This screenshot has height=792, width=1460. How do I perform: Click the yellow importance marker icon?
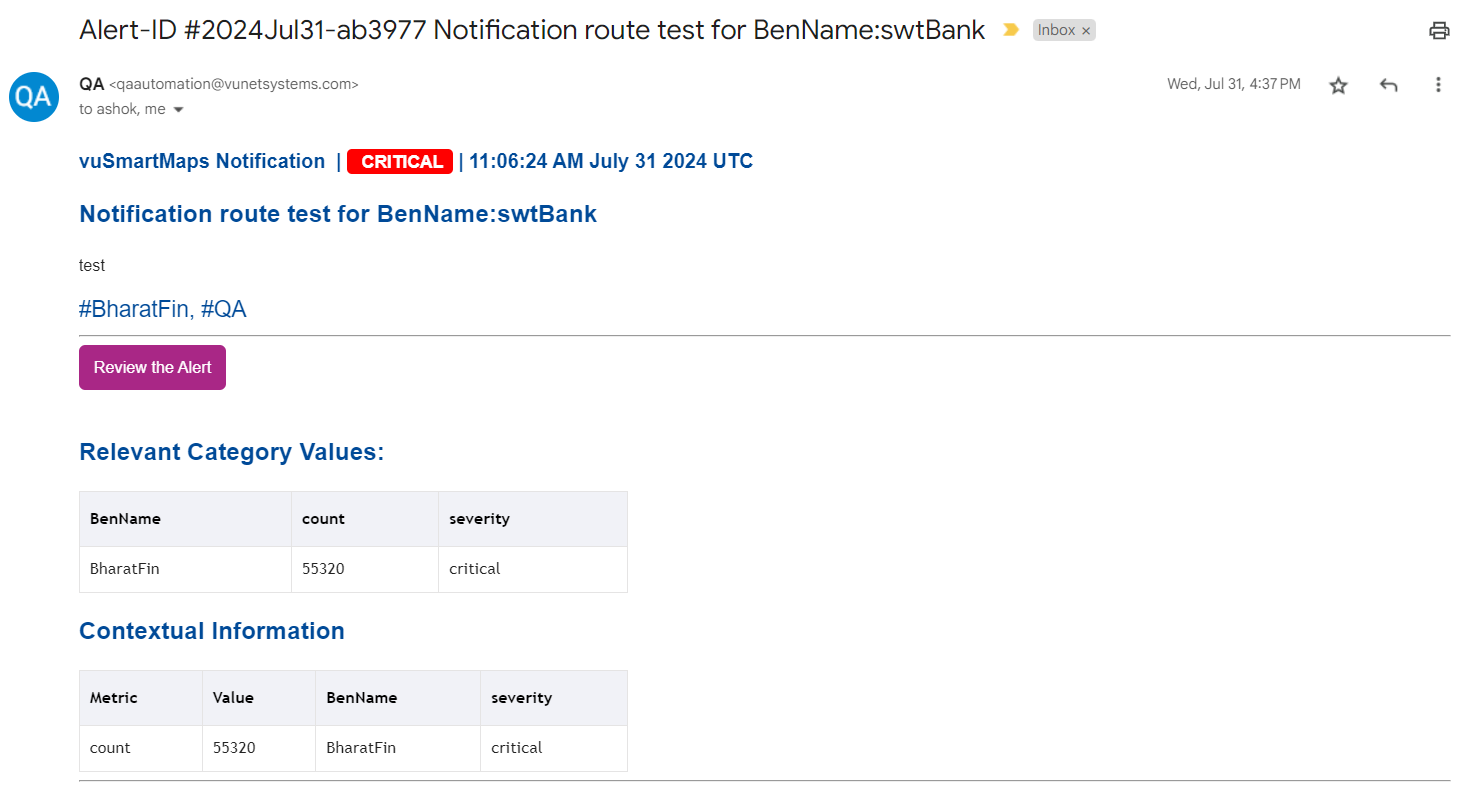1011,30
